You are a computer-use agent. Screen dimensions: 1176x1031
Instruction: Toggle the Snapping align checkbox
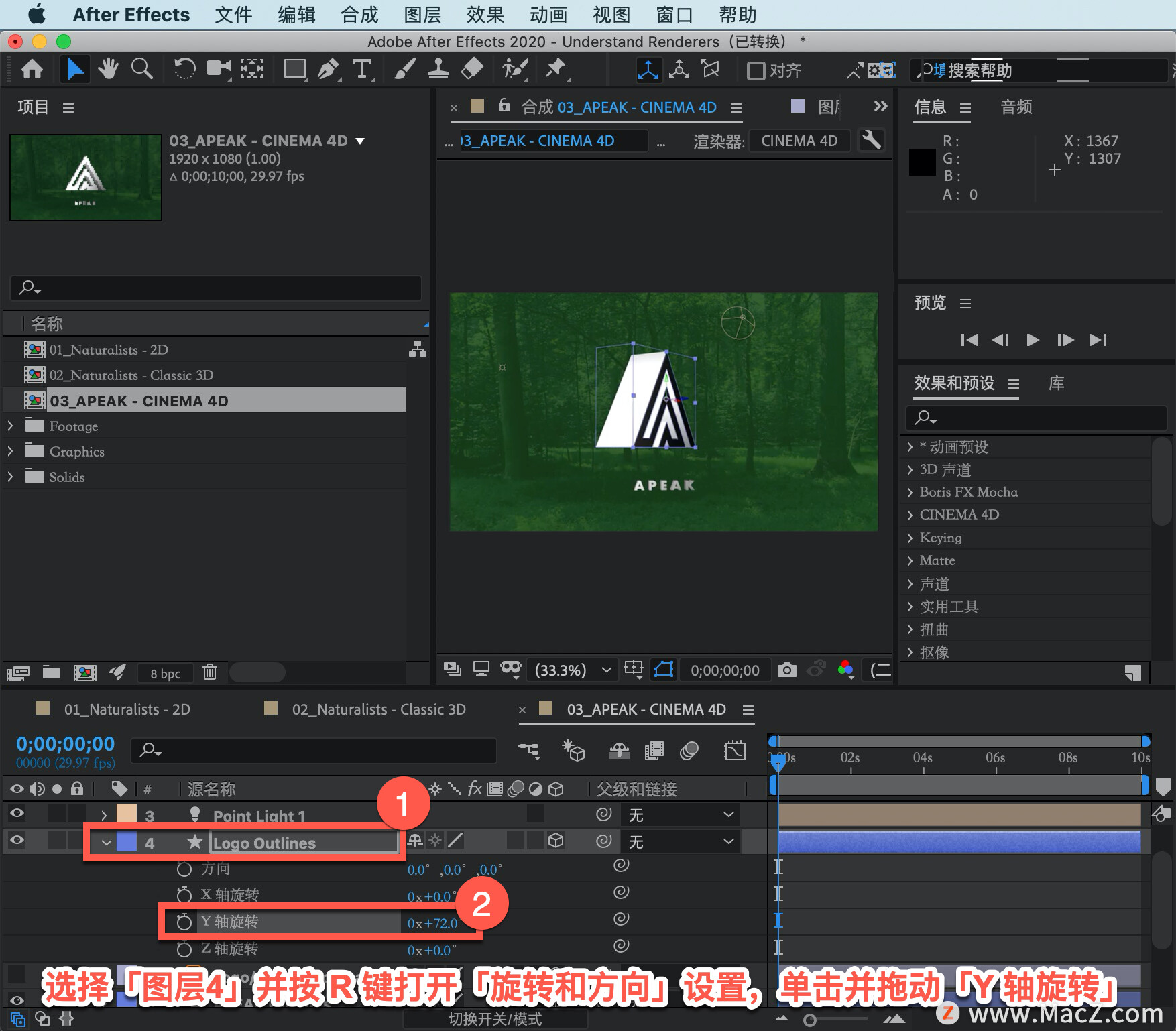756,70
